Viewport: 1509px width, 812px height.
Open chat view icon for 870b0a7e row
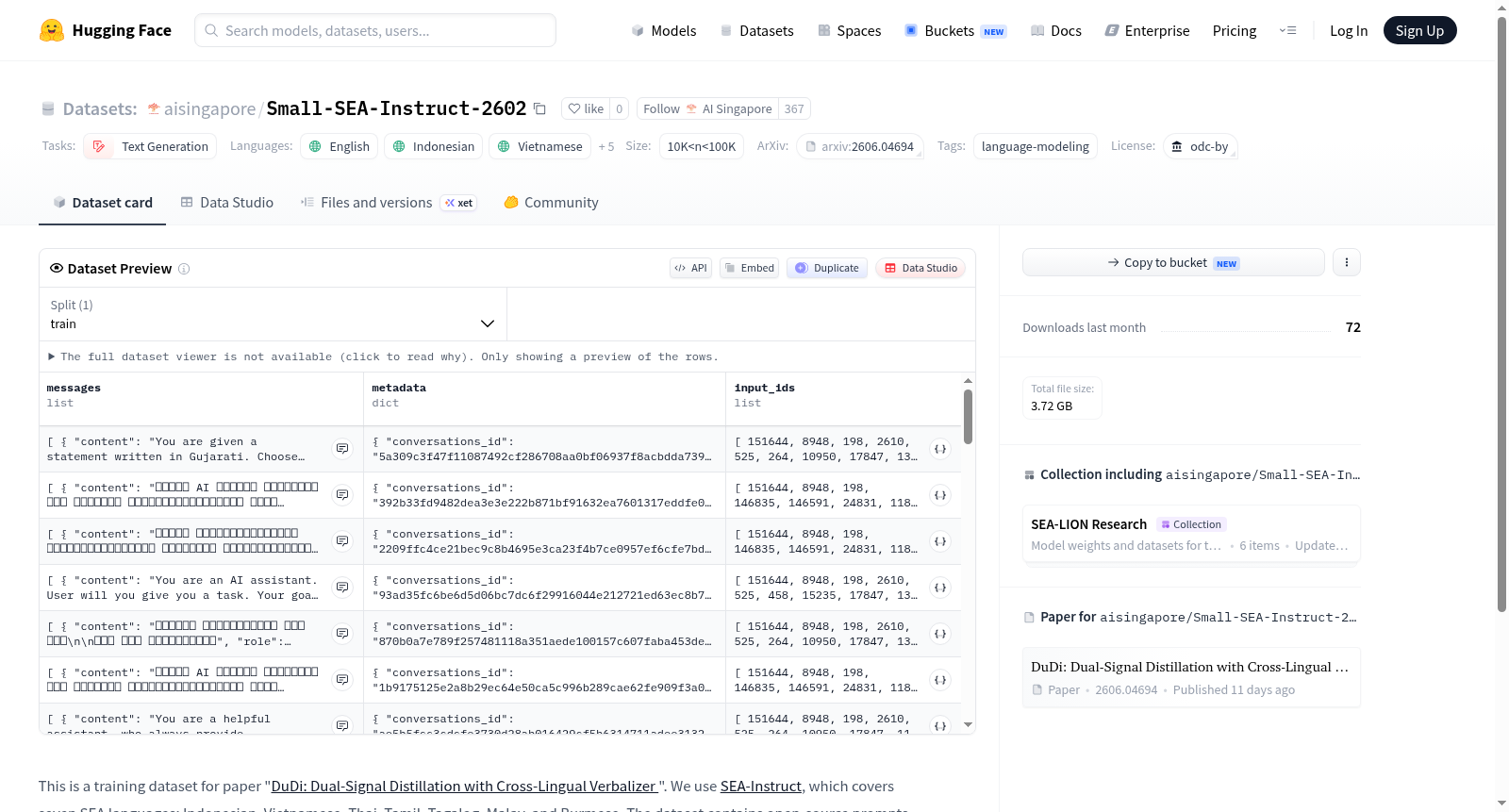tap(342, 634)
